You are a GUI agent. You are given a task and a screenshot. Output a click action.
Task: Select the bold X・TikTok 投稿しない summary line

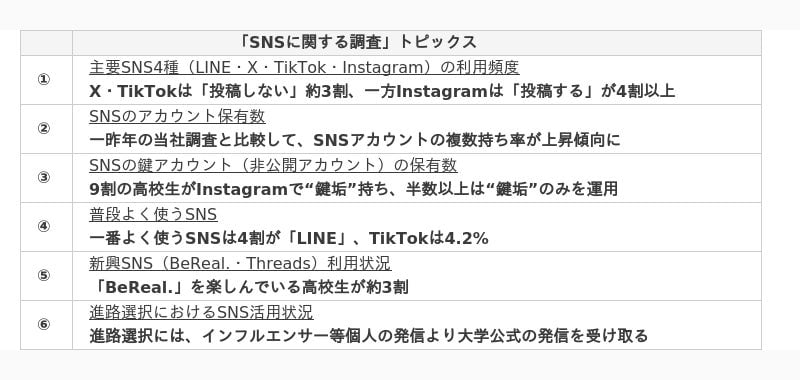point(382,91)
